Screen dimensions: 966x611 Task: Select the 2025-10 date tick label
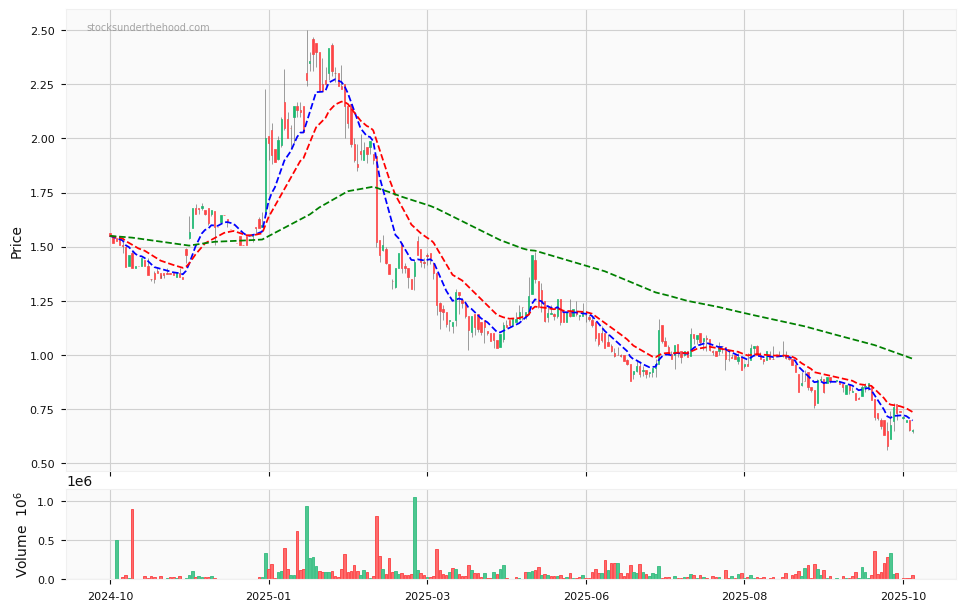(x=903, y=596)
